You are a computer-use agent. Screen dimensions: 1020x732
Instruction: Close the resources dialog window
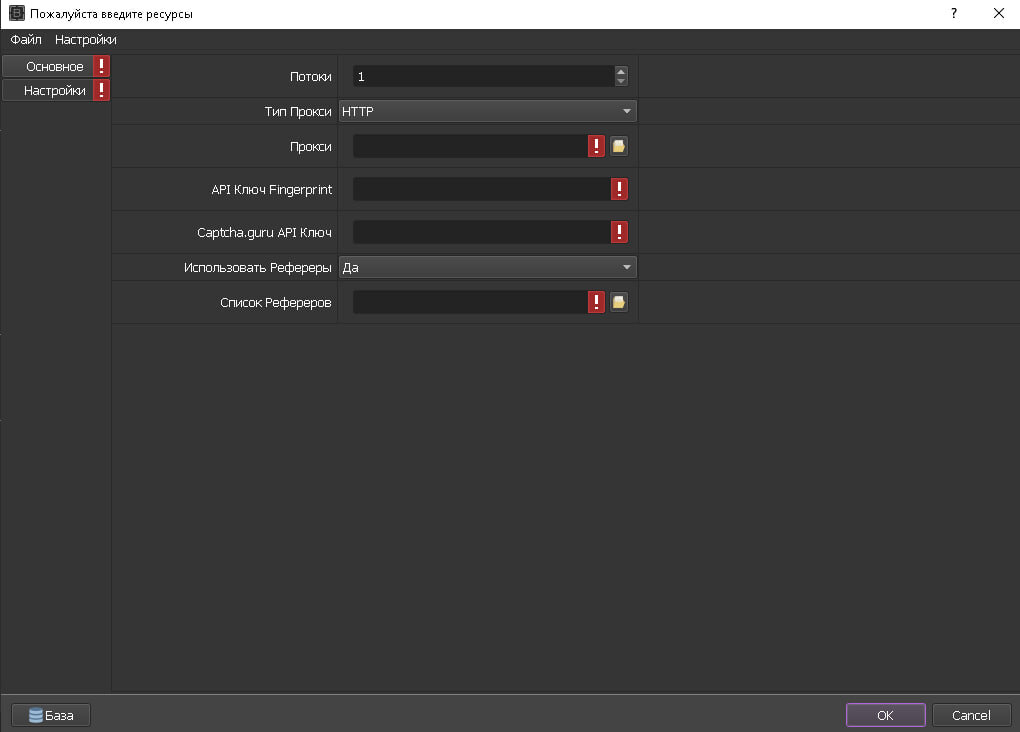(999, 14)
